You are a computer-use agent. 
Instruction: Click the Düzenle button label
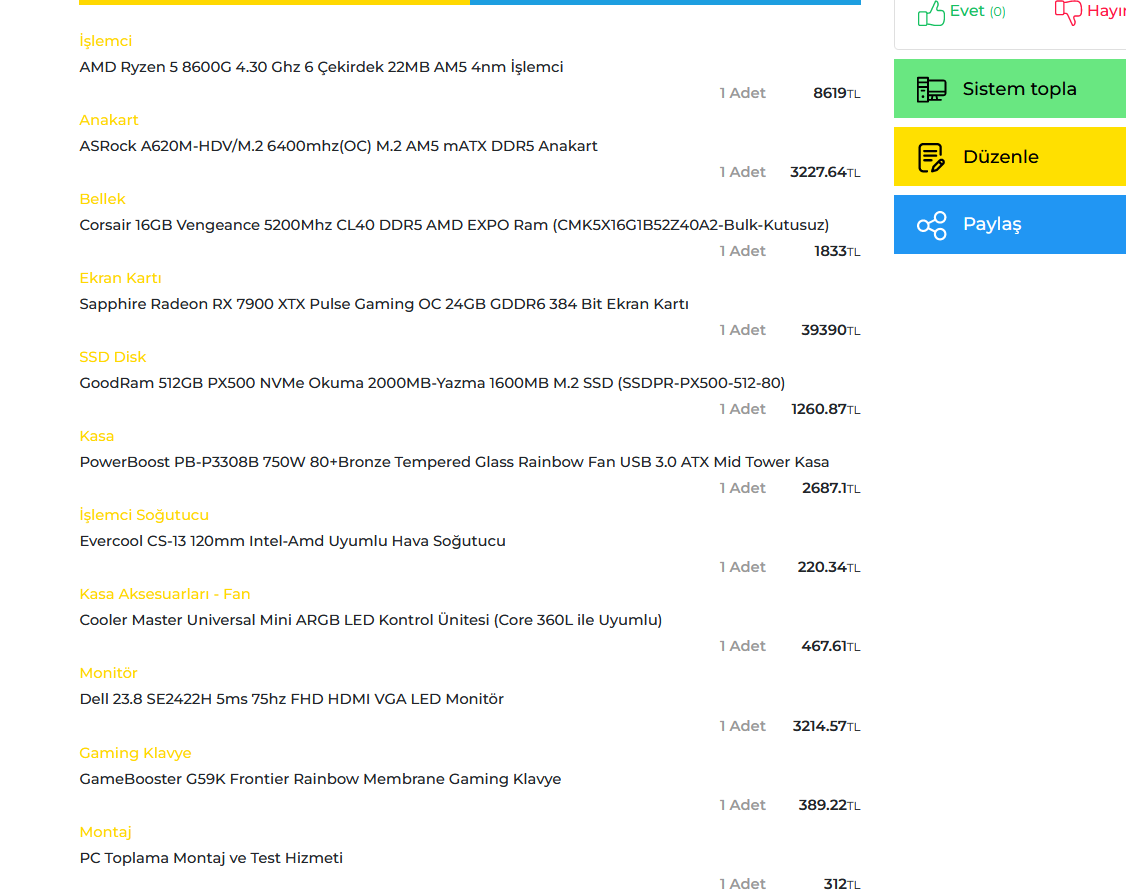1000,157
